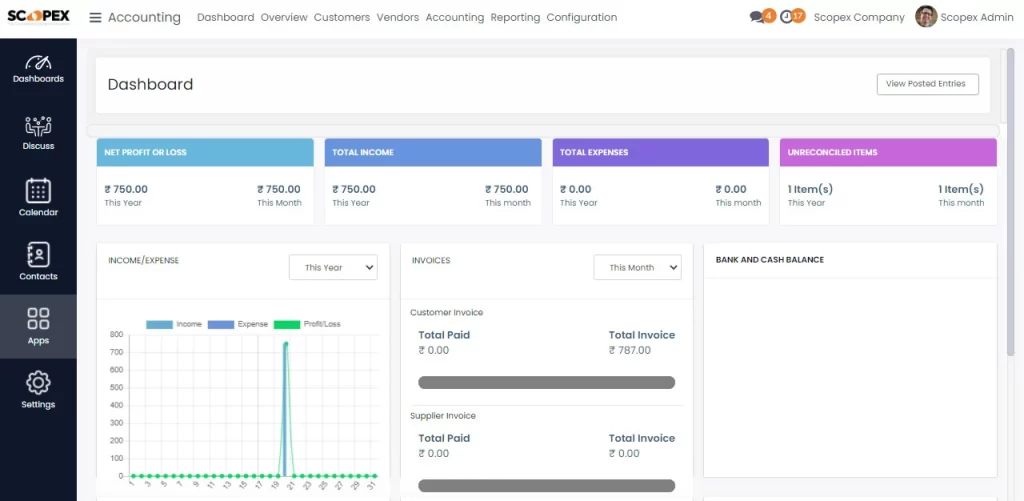This screenshot has height=501, width=1024.
Task: Open the Overview menu
Action: tap(284, 18)
